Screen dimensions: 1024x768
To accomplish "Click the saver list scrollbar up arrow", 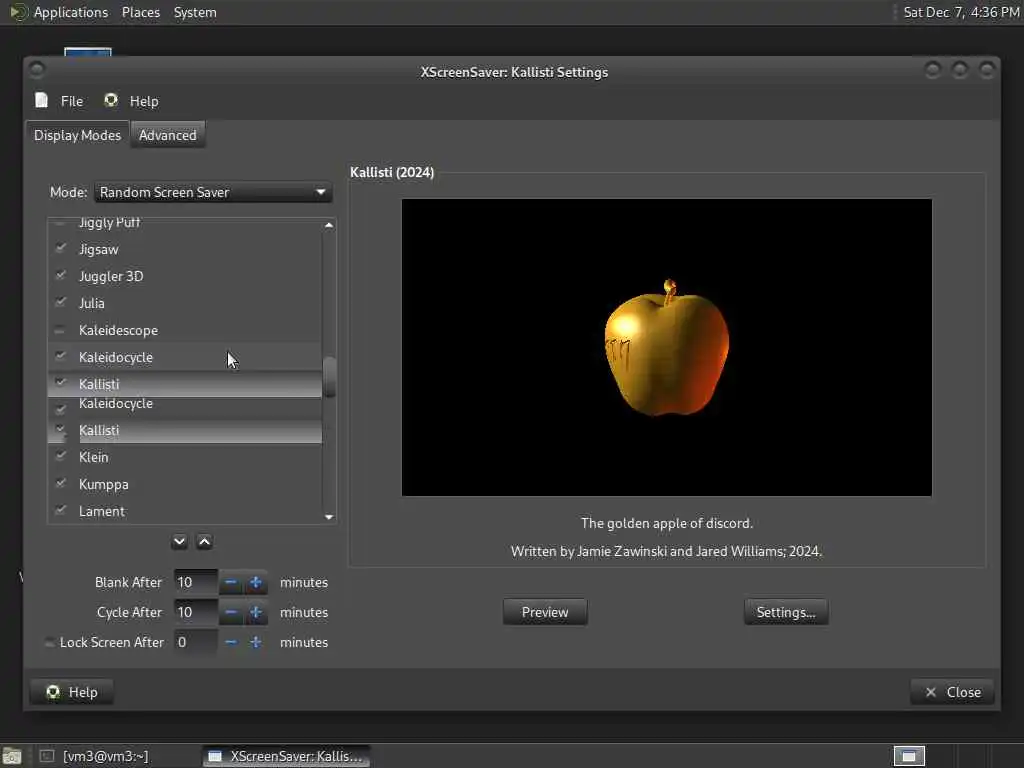I will [x=329, y=225].
